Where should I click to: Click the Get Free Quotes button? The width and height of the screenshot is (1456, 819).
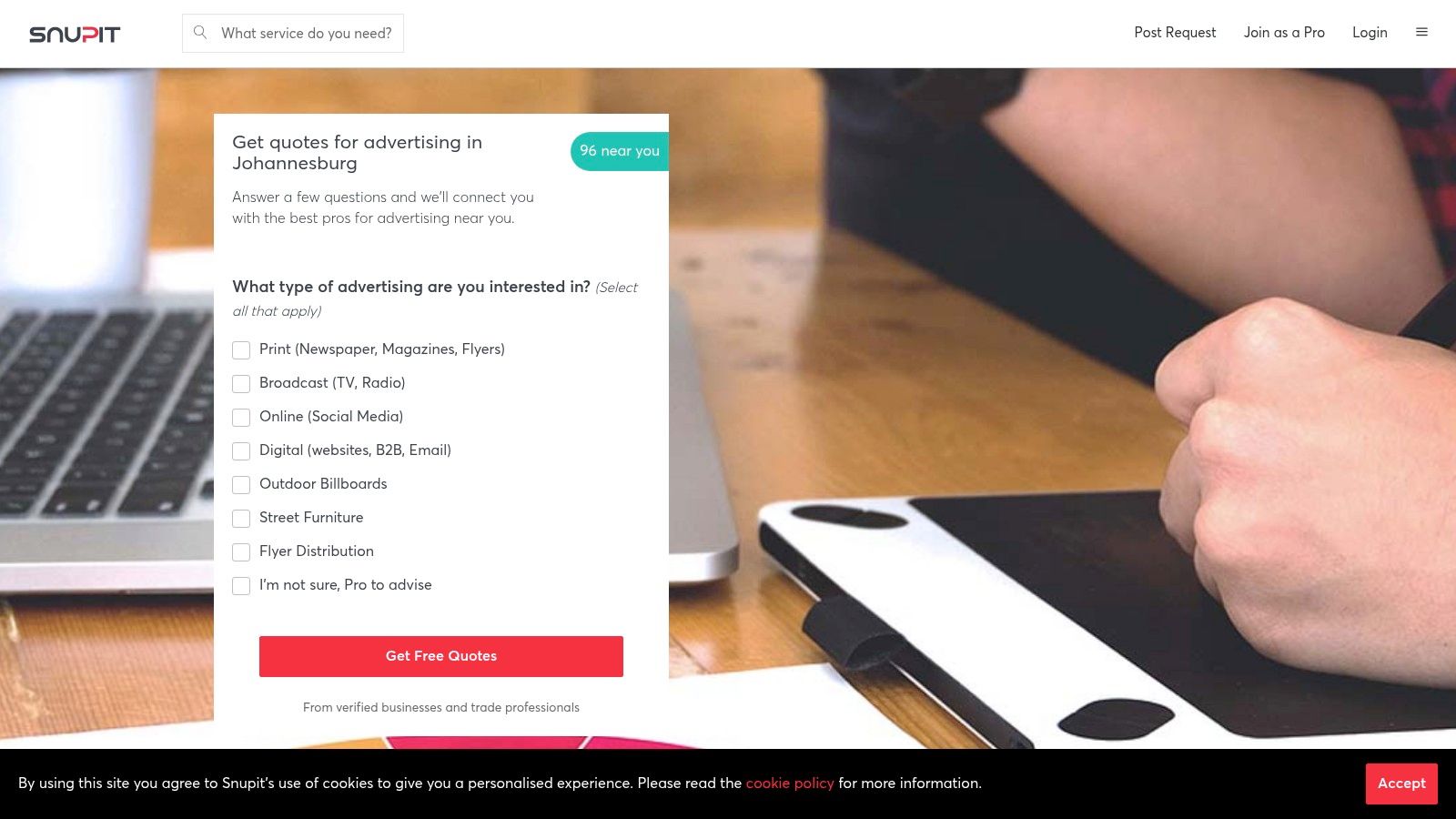click(441, 656)
